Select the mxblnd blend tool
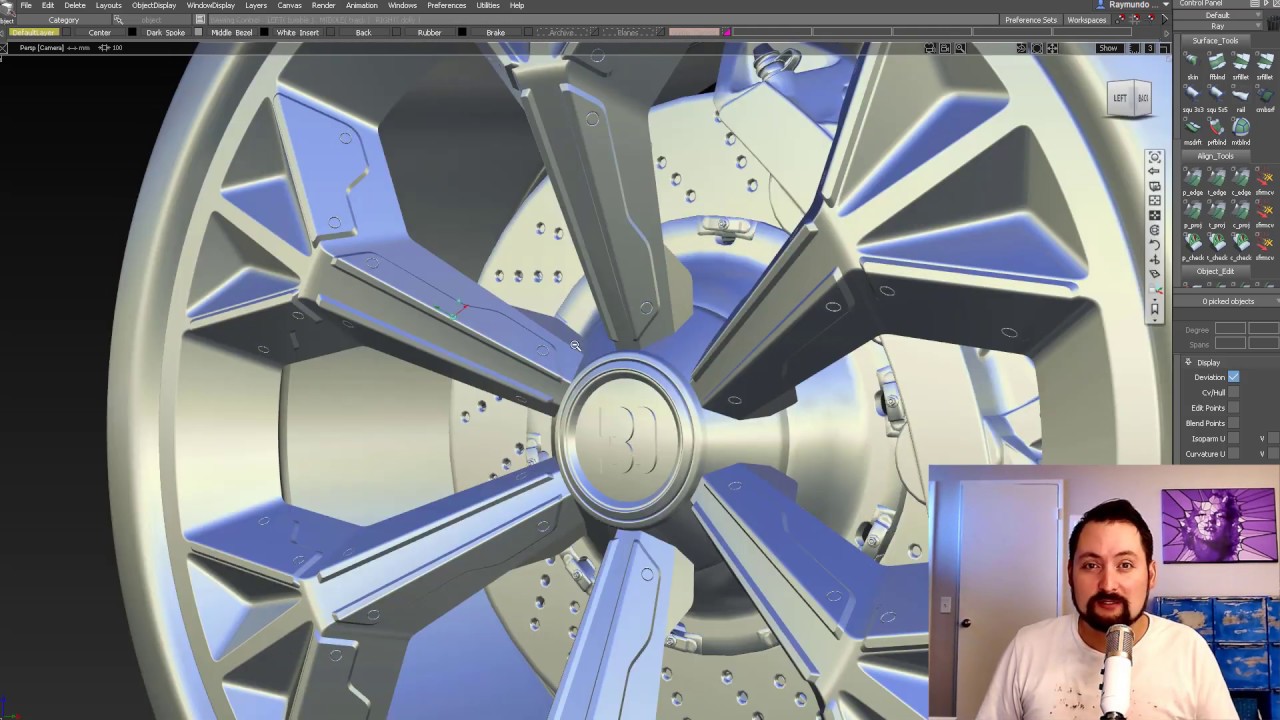Screen dimensions: 1280x720 coord(1240,130)
